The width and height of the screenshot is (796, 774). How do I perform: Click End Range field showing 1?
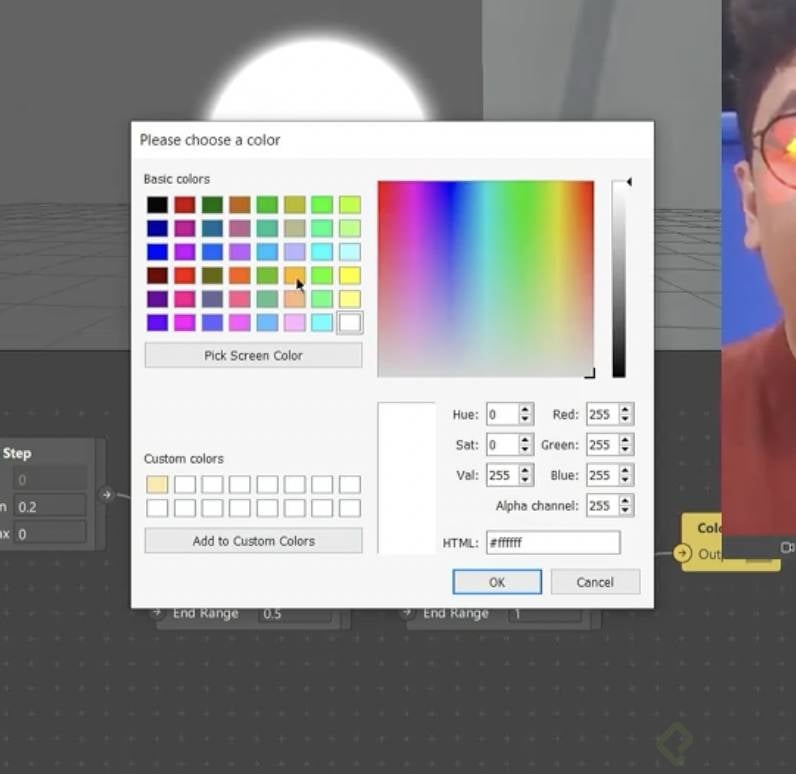[x=546, y=614]
